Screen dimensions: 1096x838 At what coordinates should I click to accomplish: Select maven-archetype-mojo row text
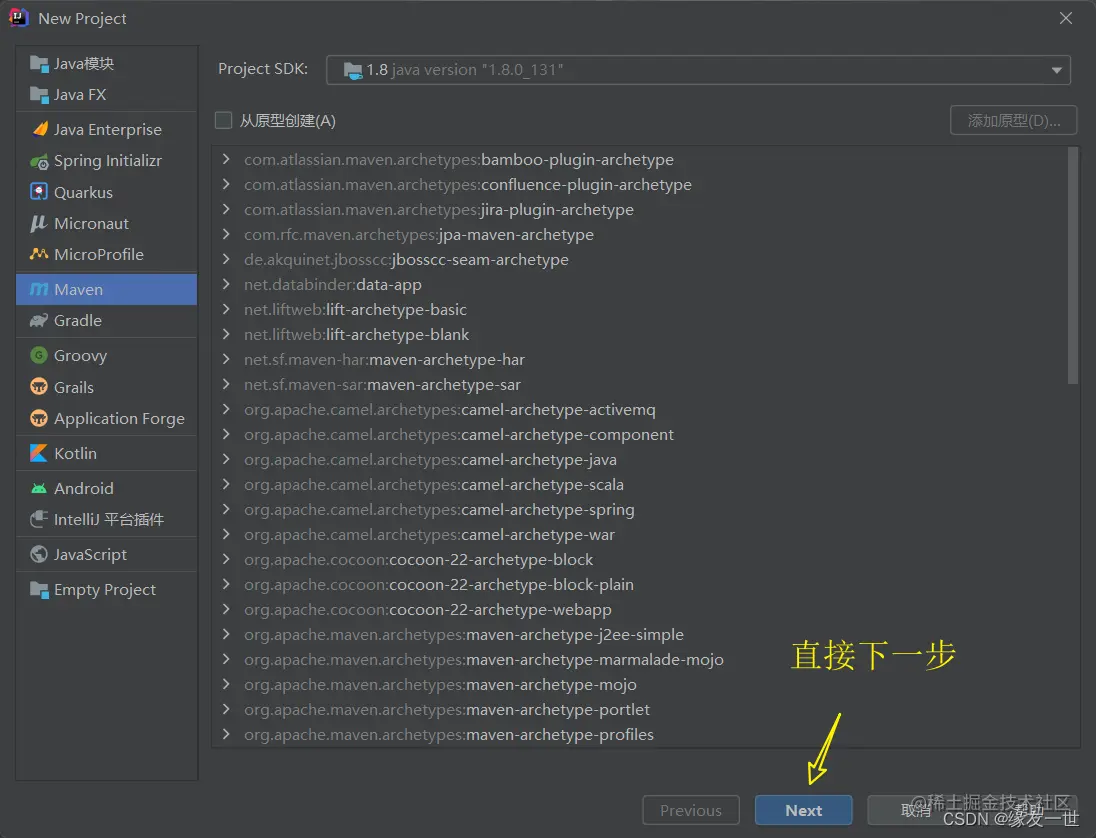tap(440, 685)
